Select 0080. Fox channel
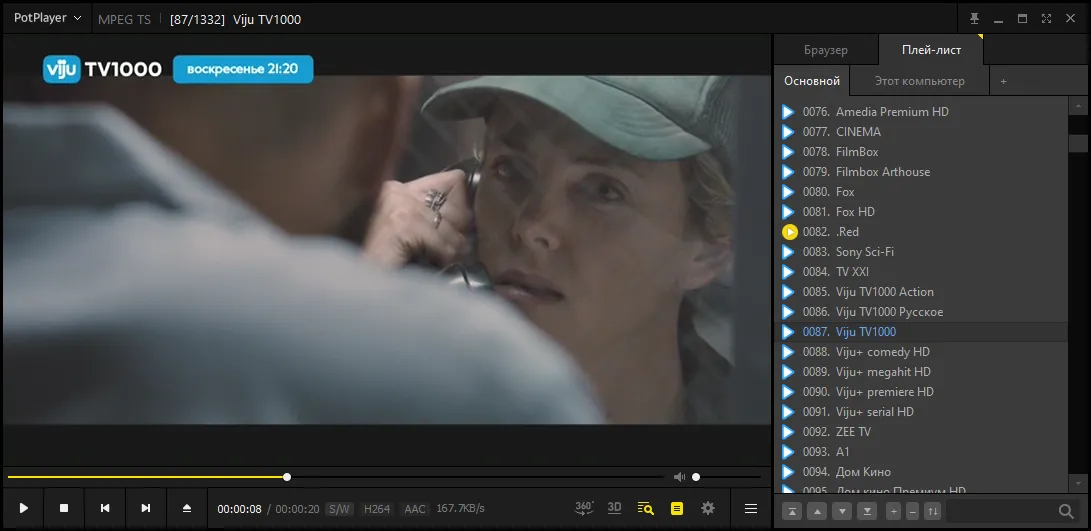1091x531 pixels. tap(921, 191)
